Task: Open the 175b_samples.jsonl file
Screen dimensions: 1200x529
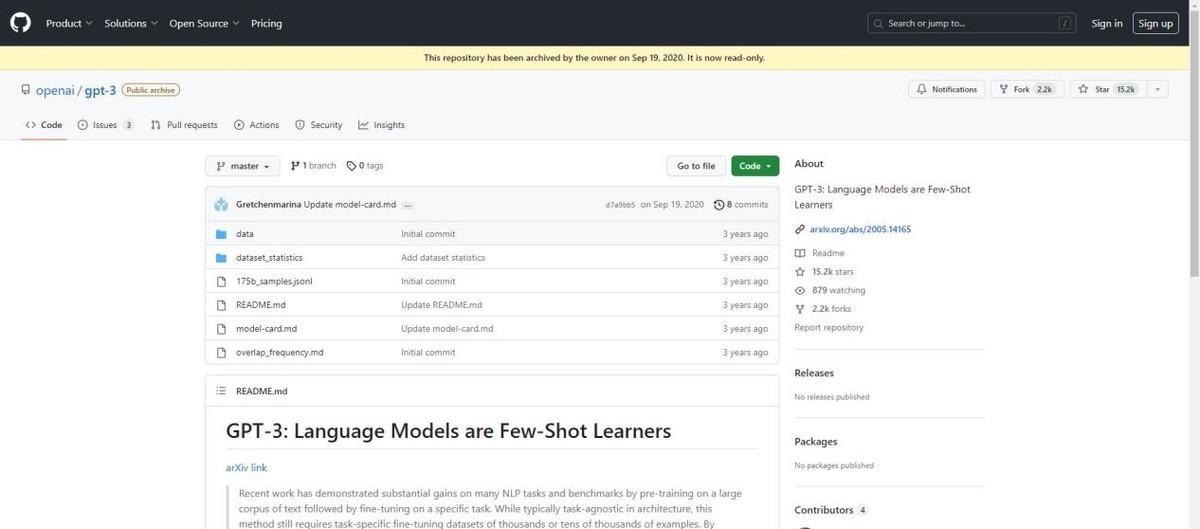Action: click(274, 281)
